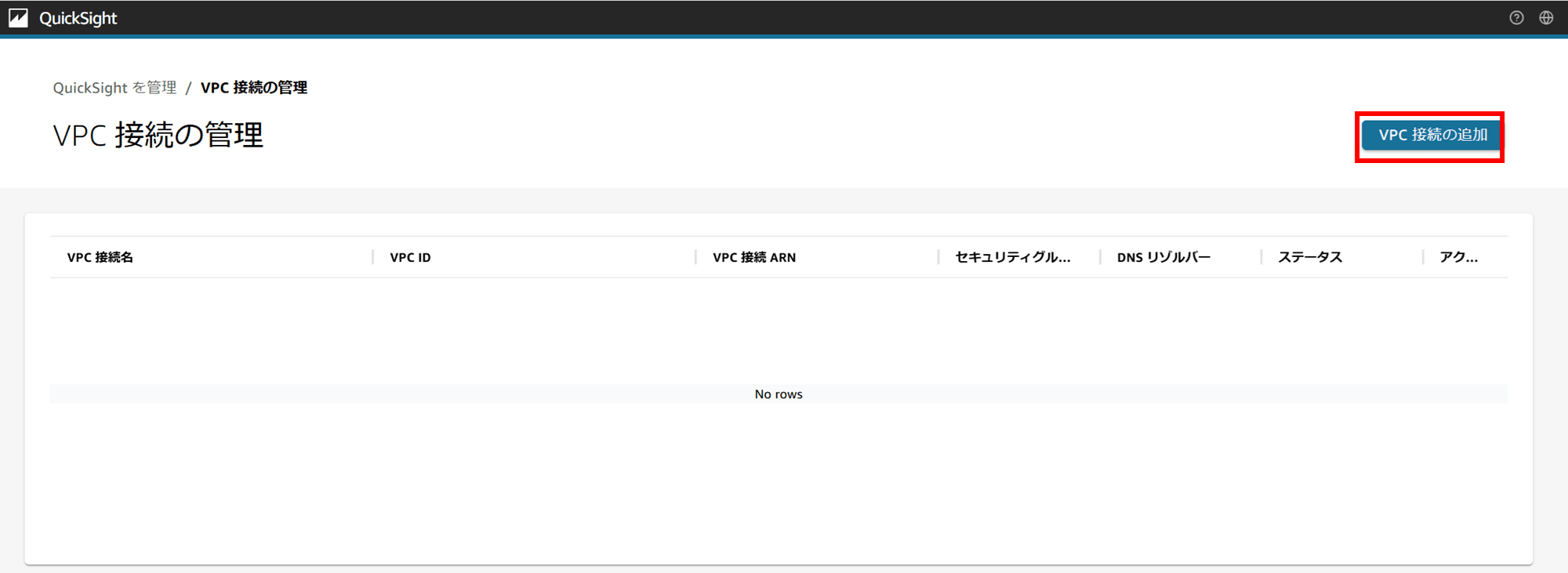
Task: Click the アク... column header
Action: click(1458, 257)
